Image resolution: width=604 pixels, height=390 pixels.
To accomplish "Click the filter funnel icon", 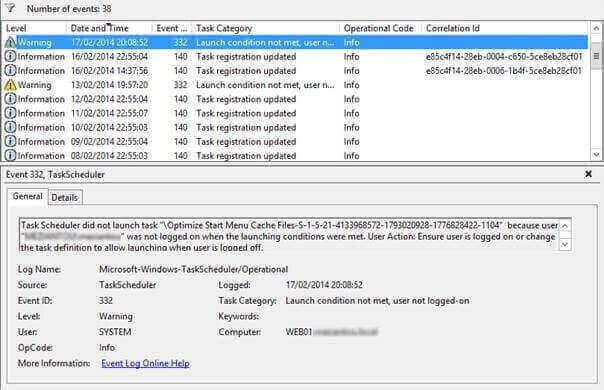I will tap(10, 8).
